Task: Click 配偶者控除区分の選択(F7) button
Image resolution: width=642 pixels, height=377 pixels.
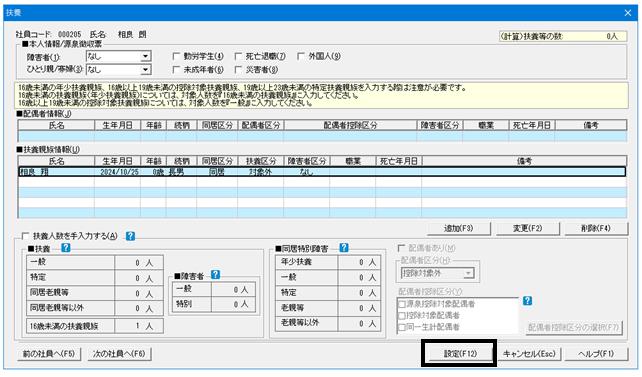Action: [x=574, y=327]
